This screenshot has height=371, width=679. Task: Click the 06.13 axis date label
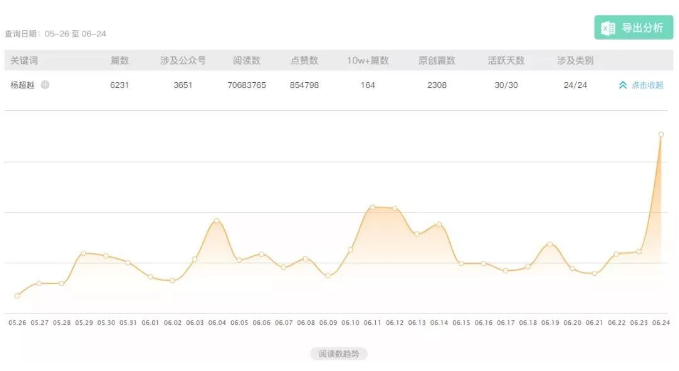(x=417, y=323)
